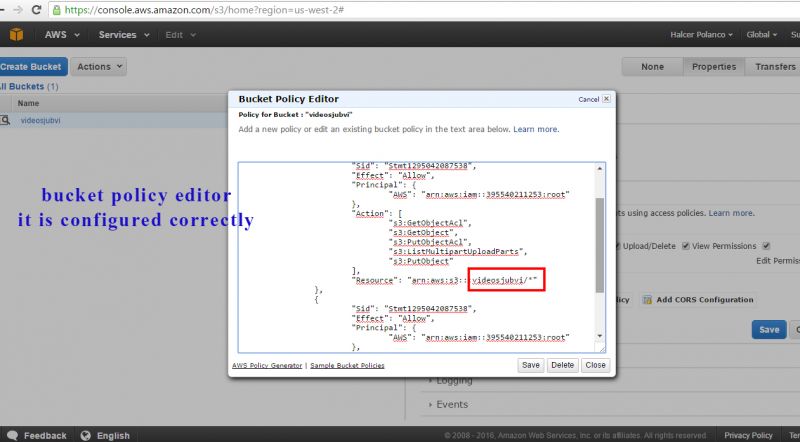Image resolution: width=800 pixels, height=442 pixels.
Task: Click the blue Save button in Properties panel
Action: pos(768,330)
